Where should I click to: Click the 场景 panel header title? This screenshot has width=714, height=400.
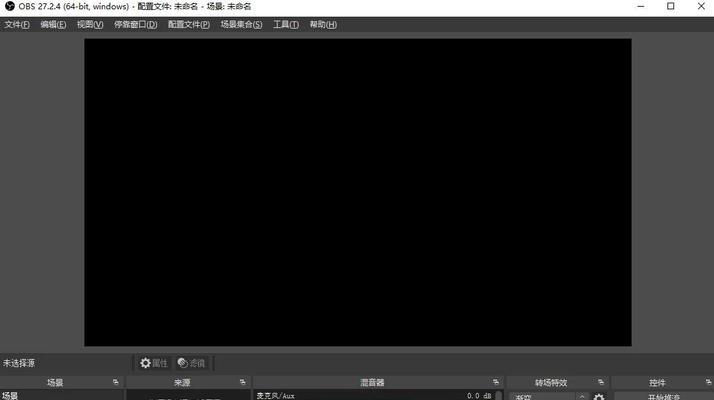click(x=55, y=383)
